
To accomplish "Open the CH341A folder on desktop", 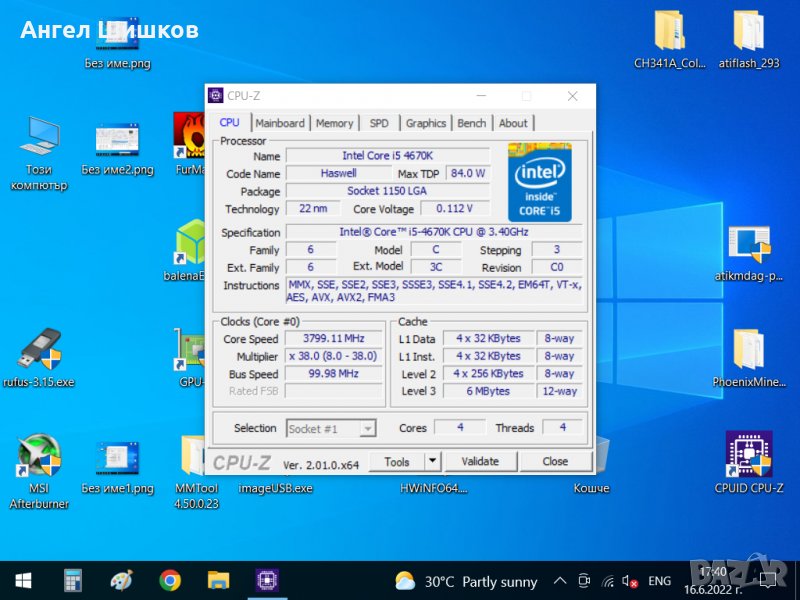I will pyautogui.click(x=668, y=32).
